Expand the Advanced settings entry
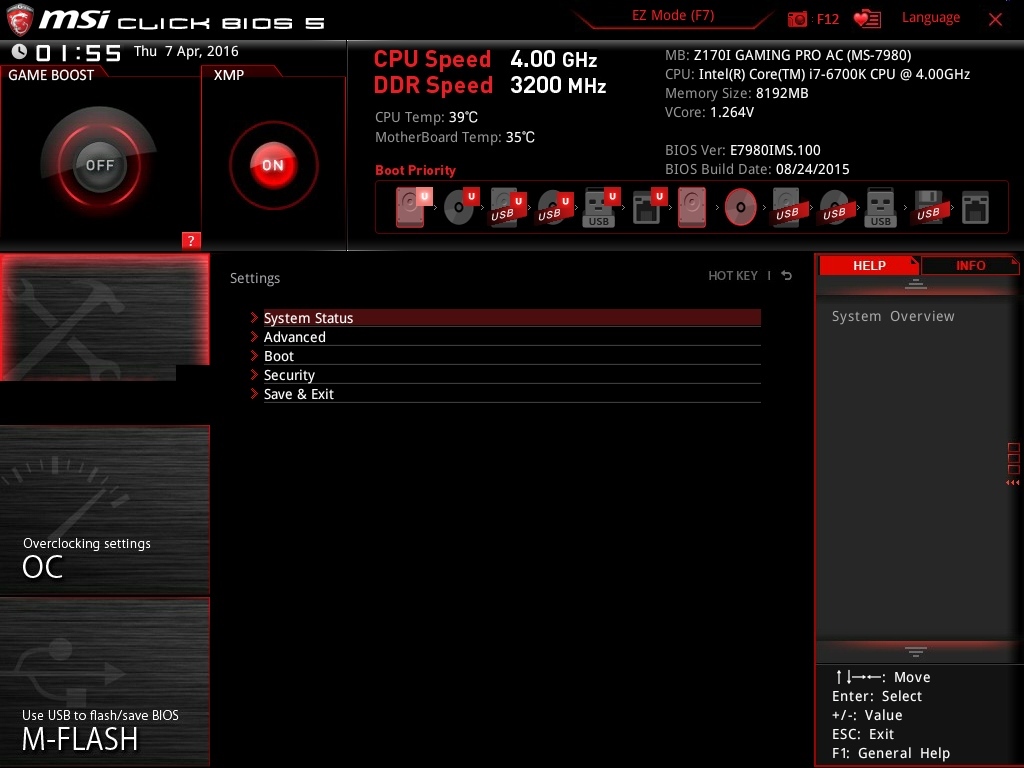This screenshot has width=1024, height=768. [512, 337]
